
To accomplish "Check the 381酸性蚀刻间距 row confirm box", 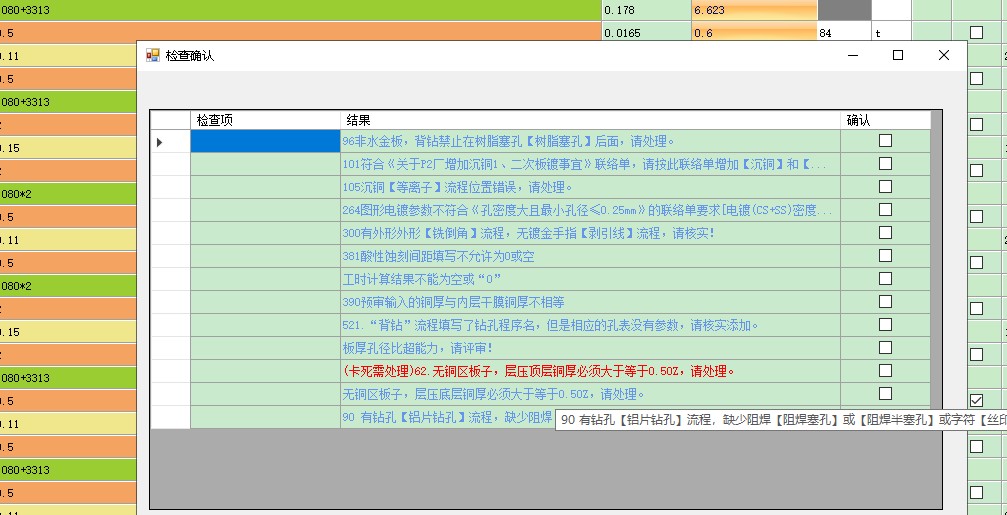I will [886, 256].
